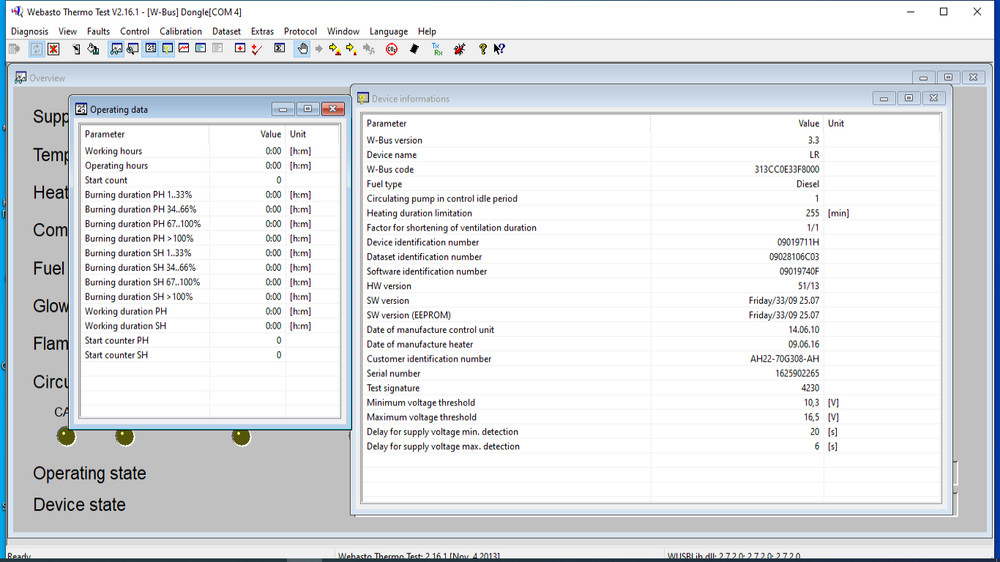Open the Window menu
1000x562 pixels.
343,31
